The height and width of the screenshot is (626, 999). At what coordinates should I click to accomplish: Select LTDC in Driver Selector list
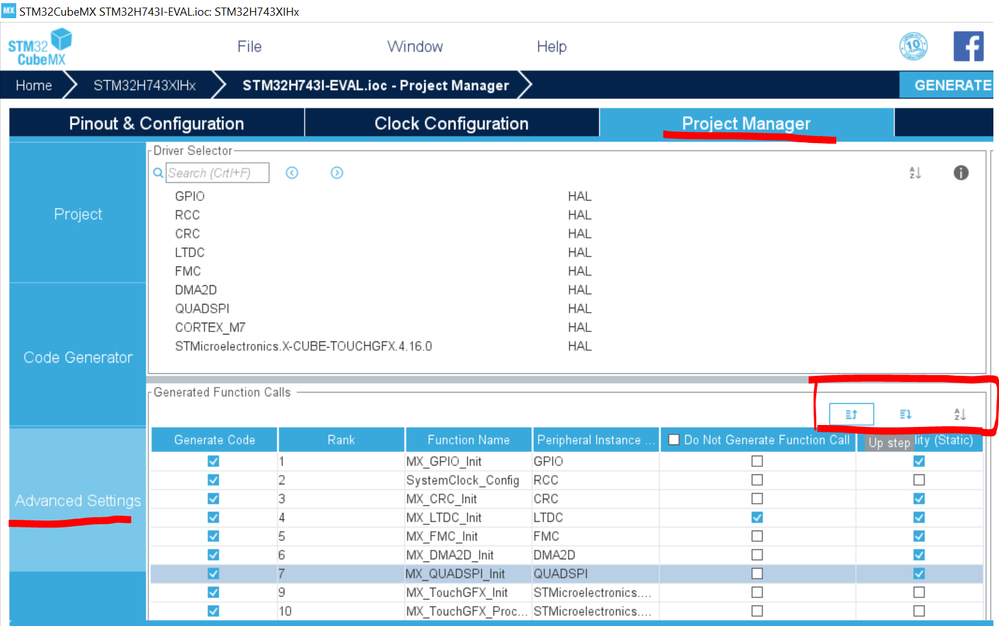(x=190, y=252)
